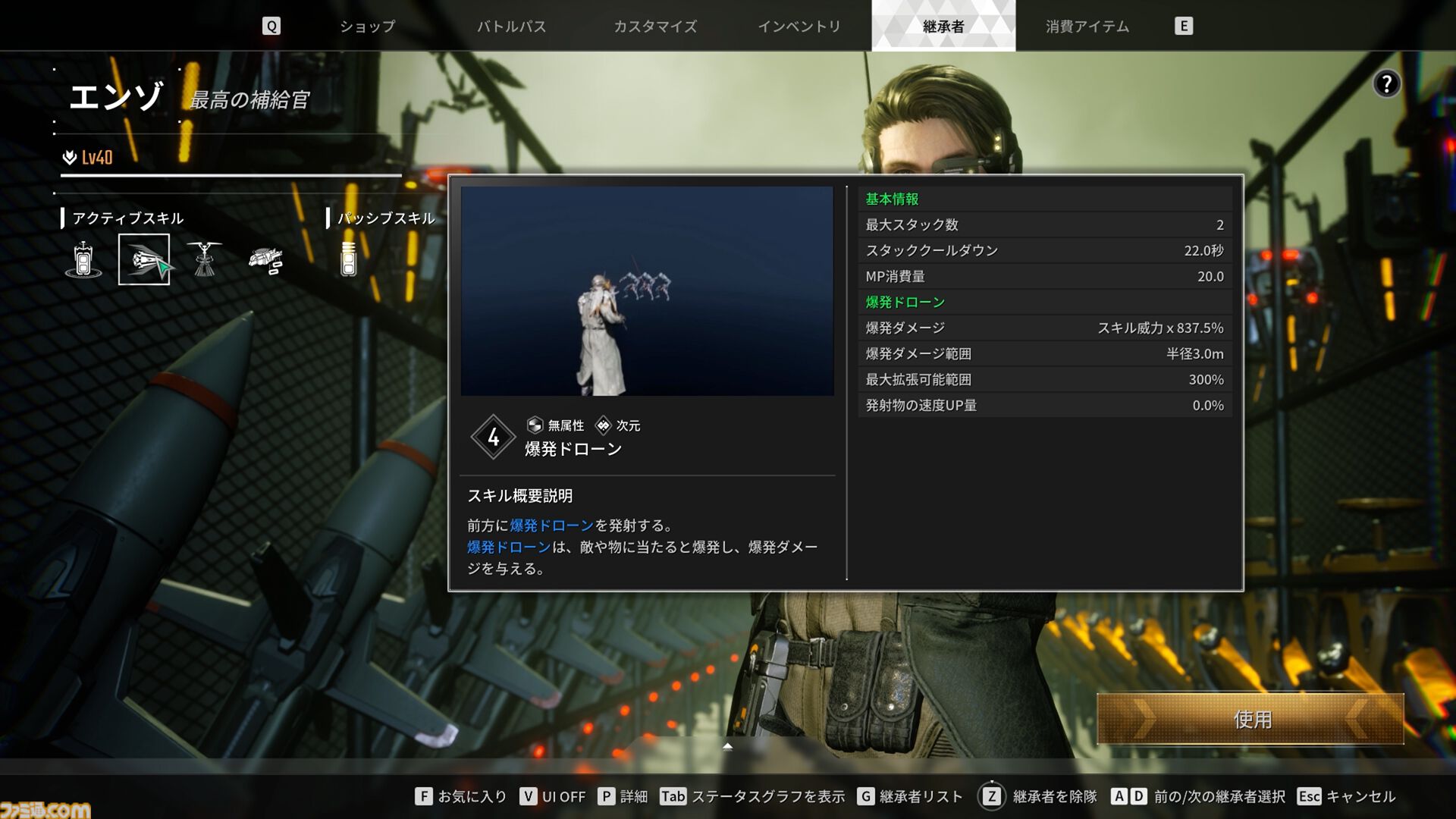This screenshot has height=819, width=1456.
Task: Open 詳細 details via P prompt
Action: coord(623,796)
